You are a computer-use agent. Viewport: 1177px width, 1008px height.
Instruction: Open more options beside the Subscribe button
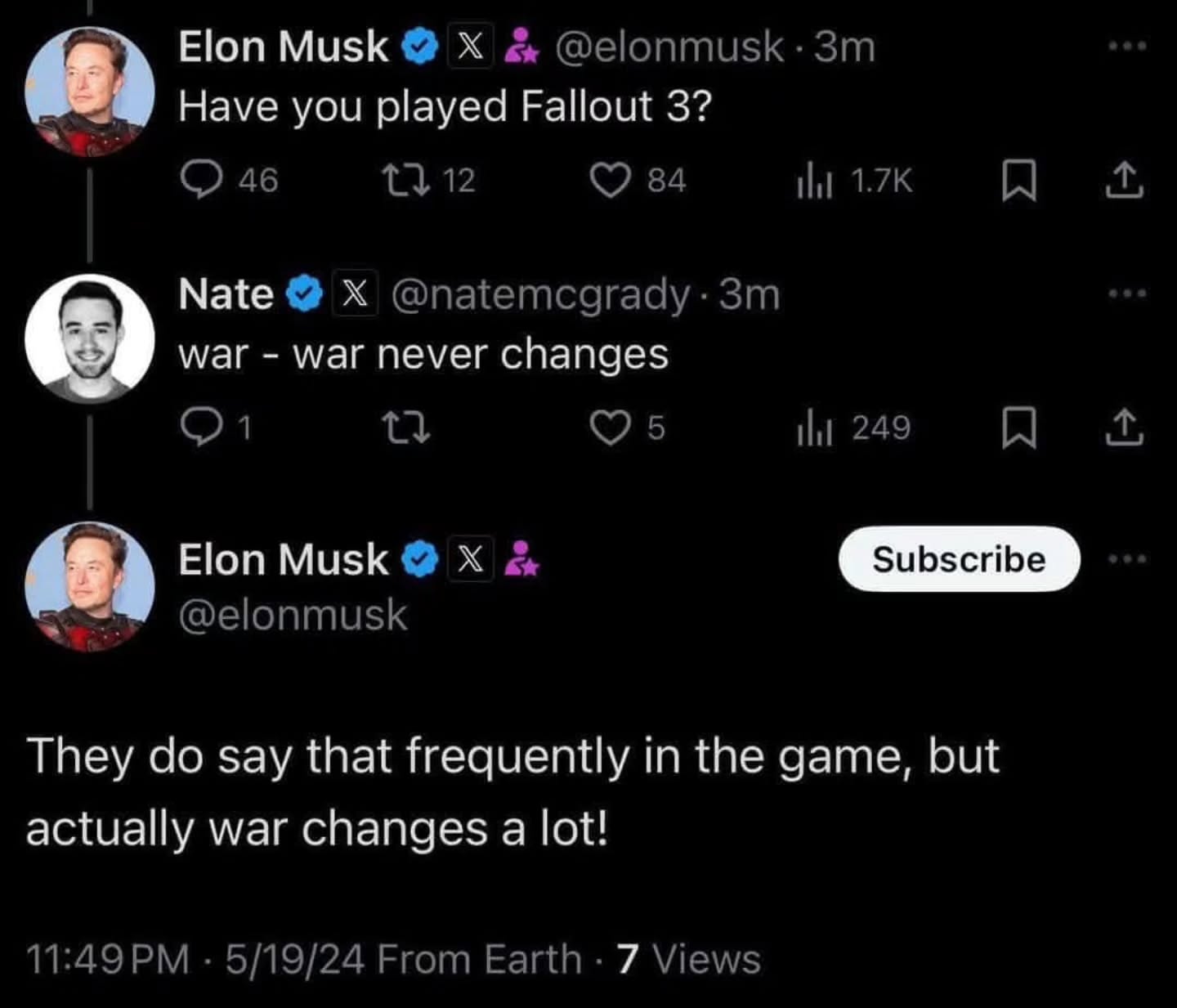1128,560
